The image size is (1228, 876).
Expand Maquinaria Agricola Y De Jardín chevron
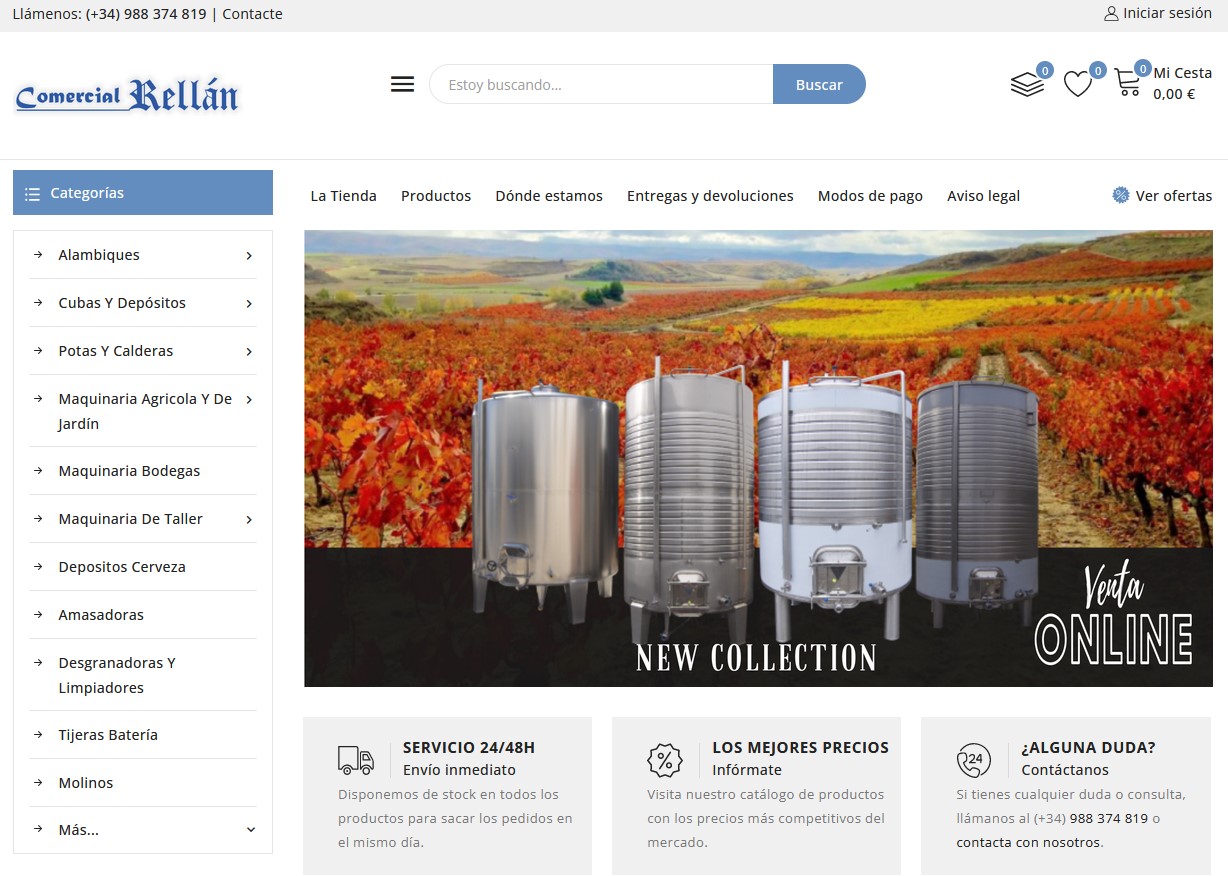tap(249, 400)
